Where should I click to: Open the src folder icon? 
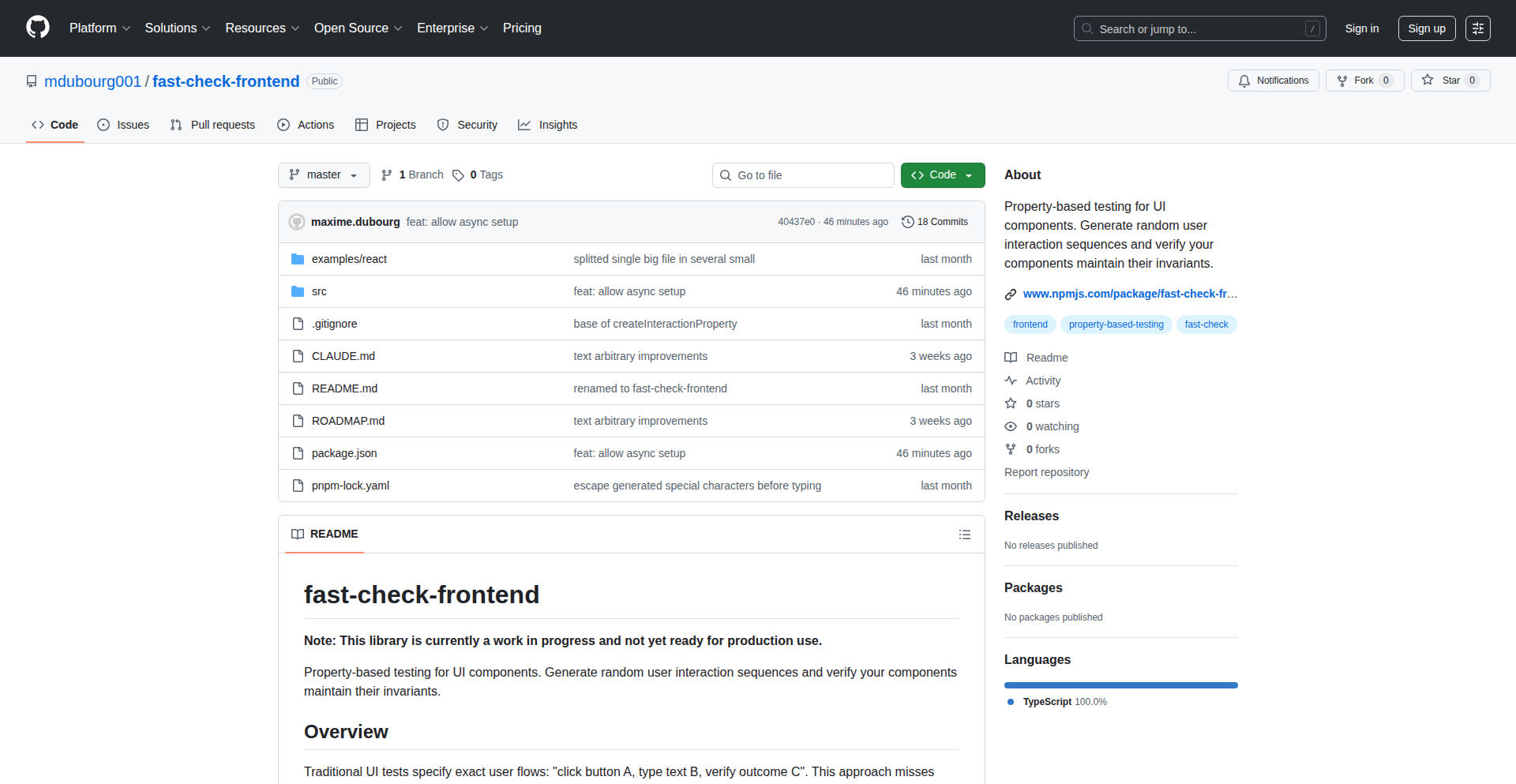pyautogui.click(x=298, y=291)
